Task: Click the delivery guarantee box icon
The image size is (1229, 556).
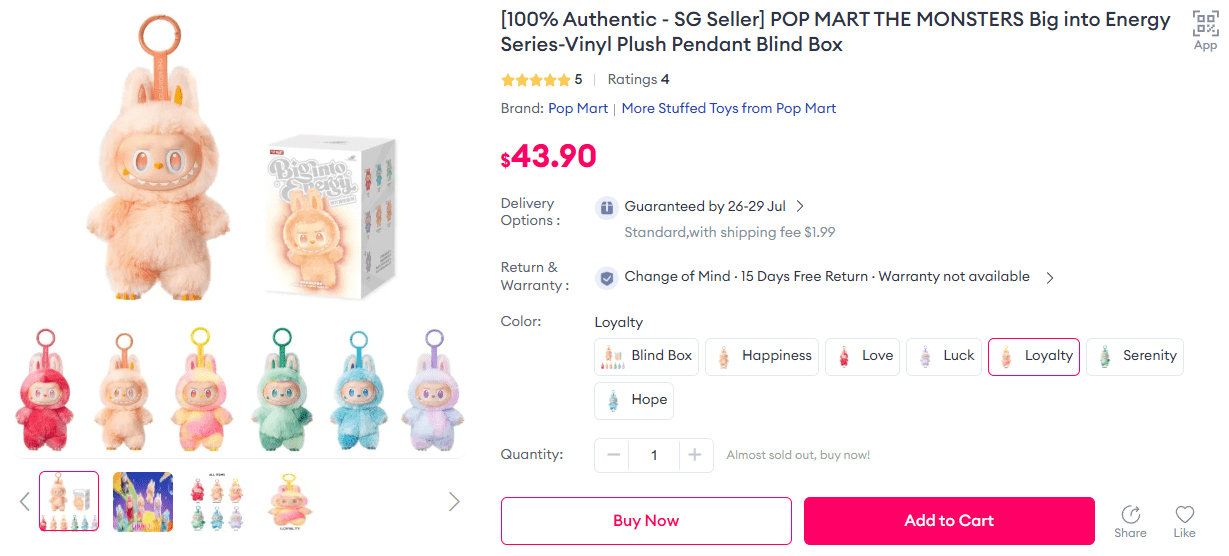Action: click(606, 207)
